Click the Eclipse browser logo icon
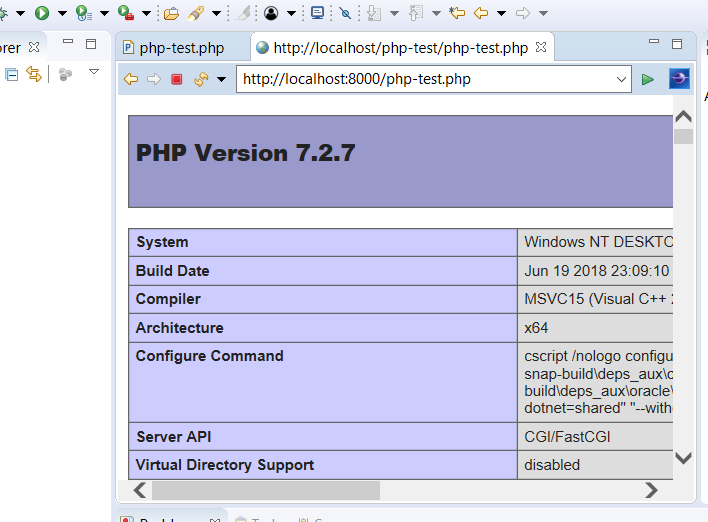Screen dimensions: 708x522 (679, 79)
